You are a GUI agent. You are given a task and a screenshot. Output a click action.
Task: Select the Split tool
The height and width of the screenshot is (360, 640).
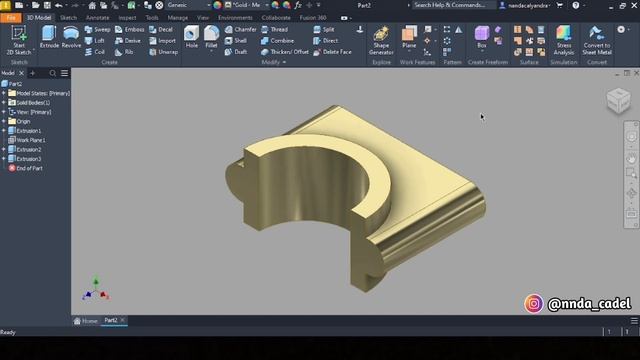coord(324,29)
